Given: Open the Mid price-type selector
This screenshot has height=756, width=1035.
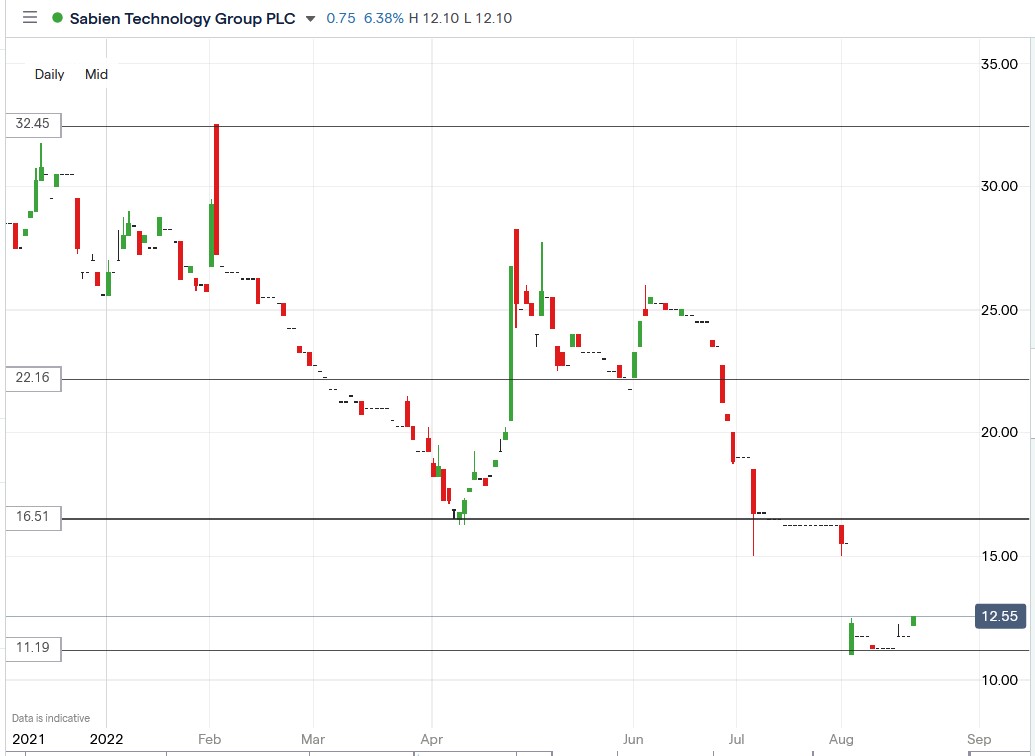Looking at the screenshot, I should pos(95,74).
